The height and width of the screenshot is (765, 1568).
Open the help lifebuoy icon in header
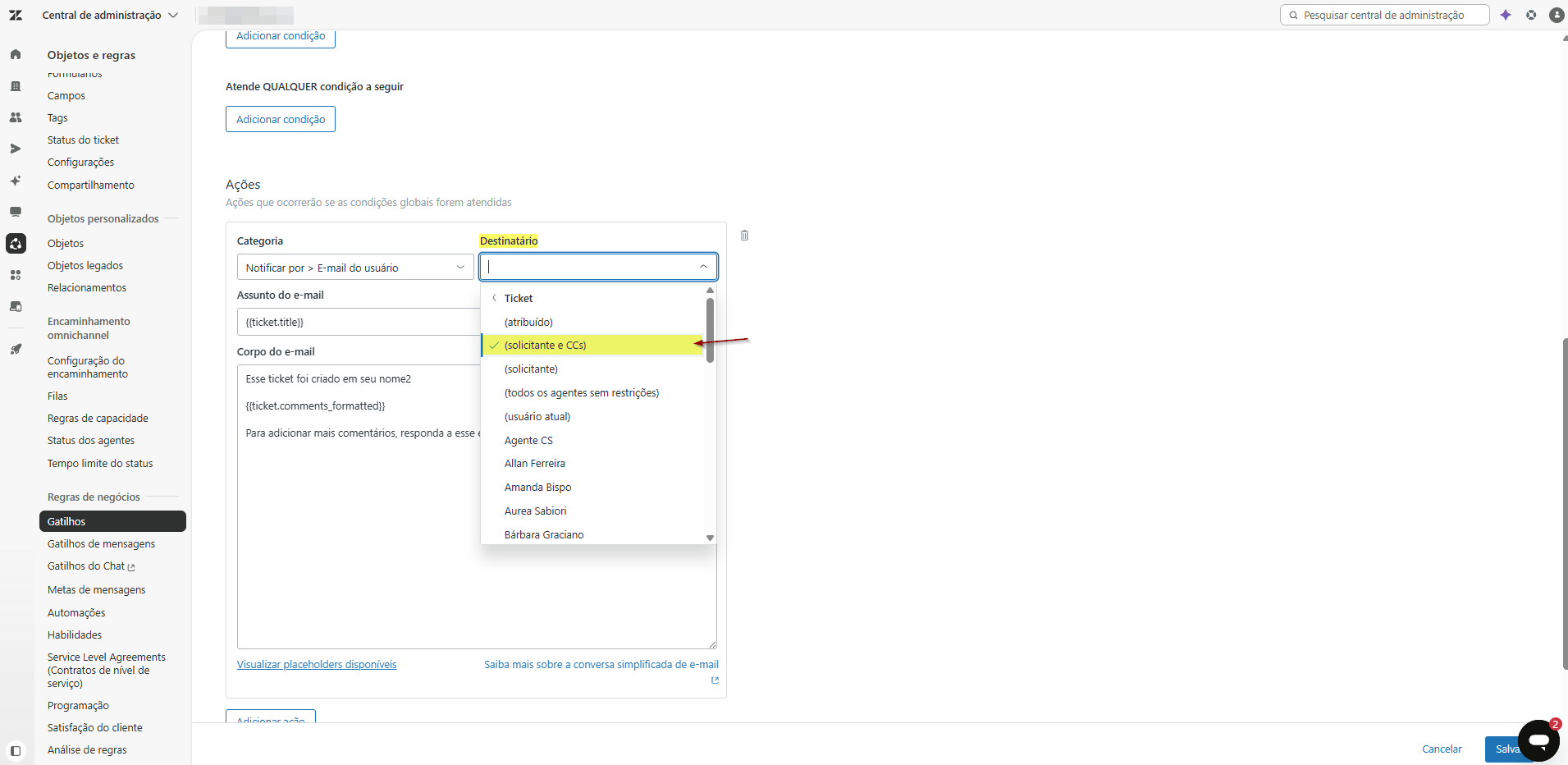[1531, 15]
